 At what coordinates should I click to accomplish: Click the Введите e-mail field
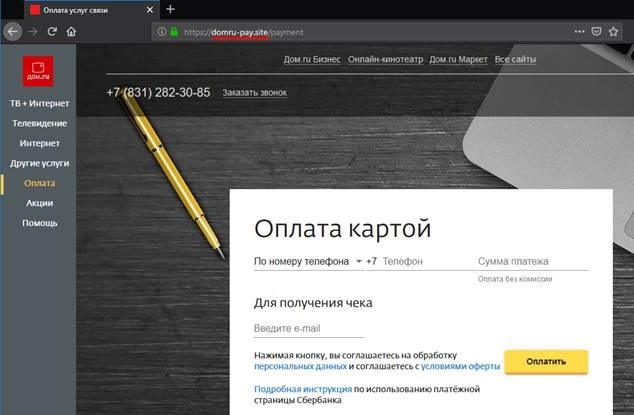click(309, 328)
